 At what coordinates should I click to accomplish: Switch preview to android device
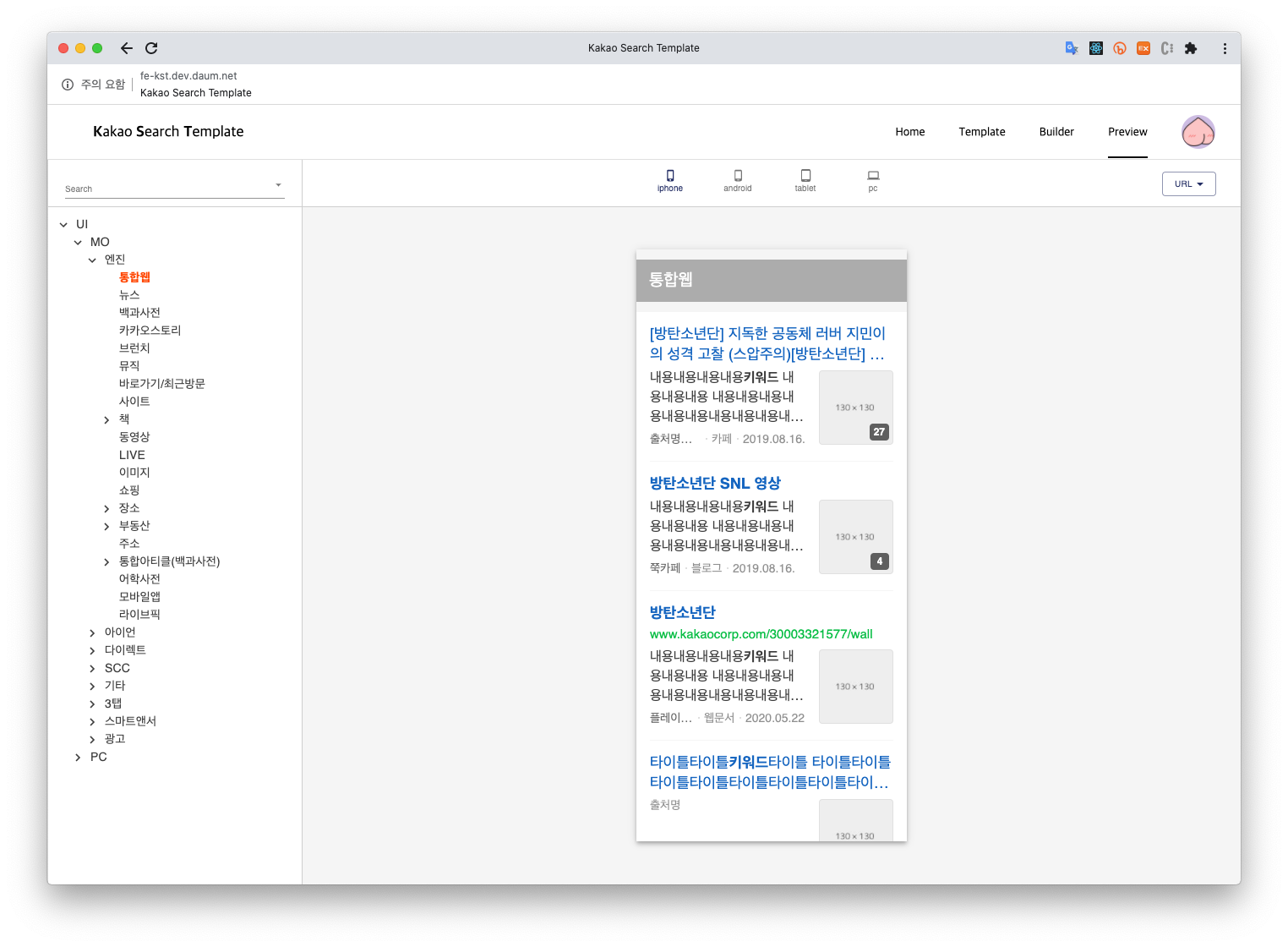738,176
